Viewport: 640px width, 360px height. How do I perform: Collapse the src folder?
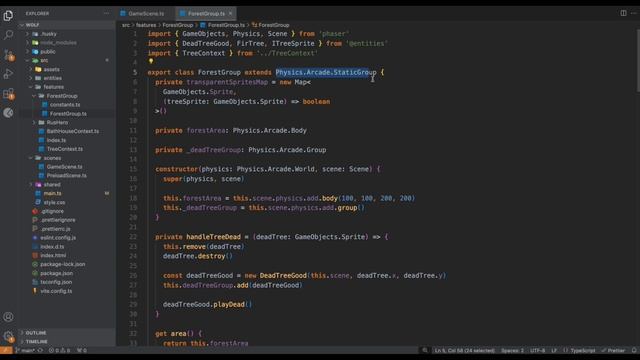(x=67, y=60)
